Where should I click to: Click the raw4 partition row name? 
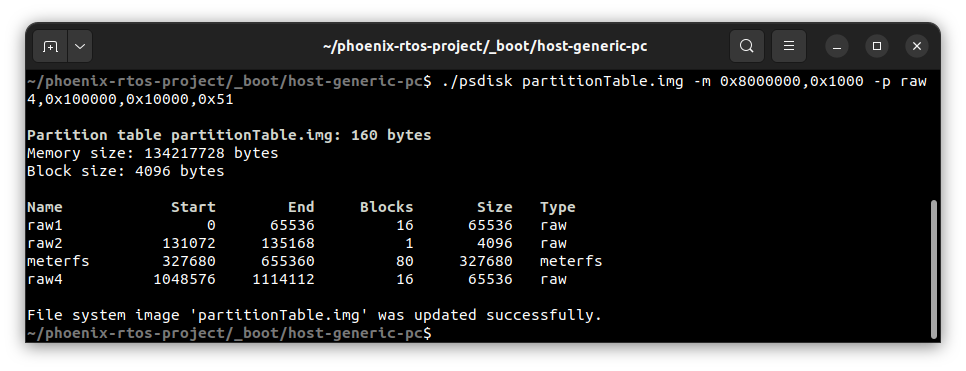(44, 279)
